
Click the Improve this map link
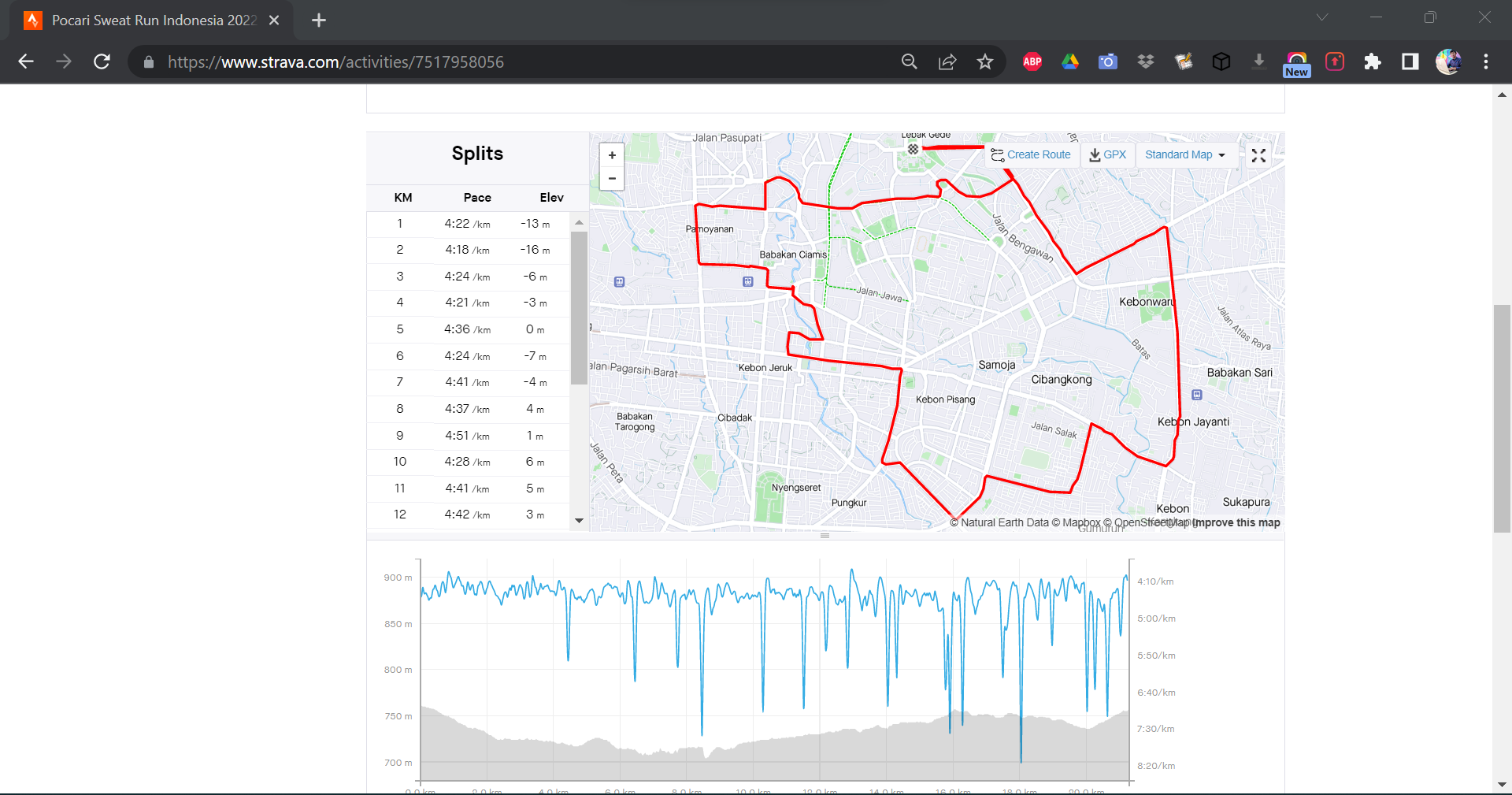(x=1236, y=522)
